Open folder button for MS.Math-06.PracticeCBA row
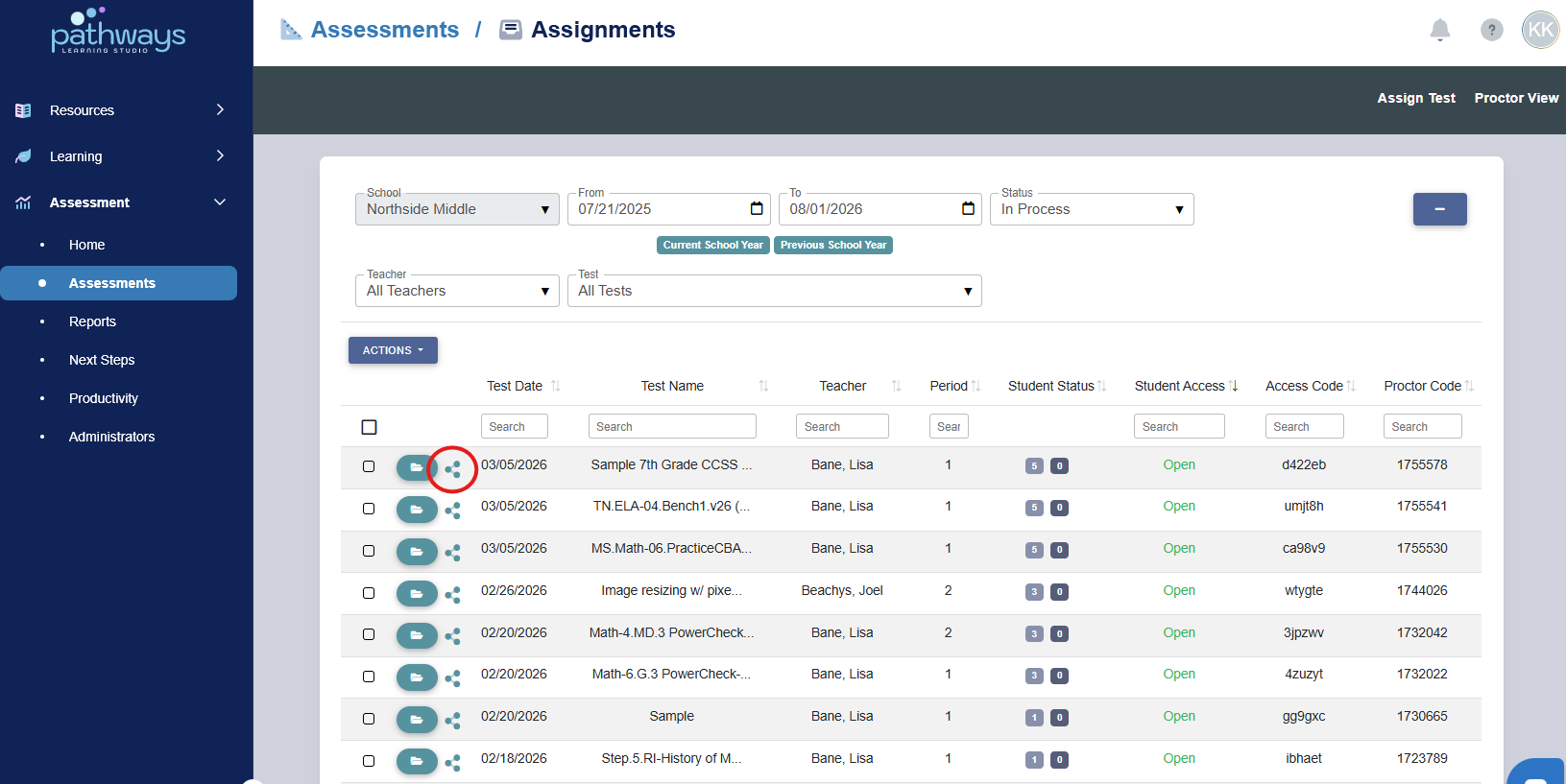This screenshot has height=784, width=1566. pyautogui.click(x=417, y=552)
